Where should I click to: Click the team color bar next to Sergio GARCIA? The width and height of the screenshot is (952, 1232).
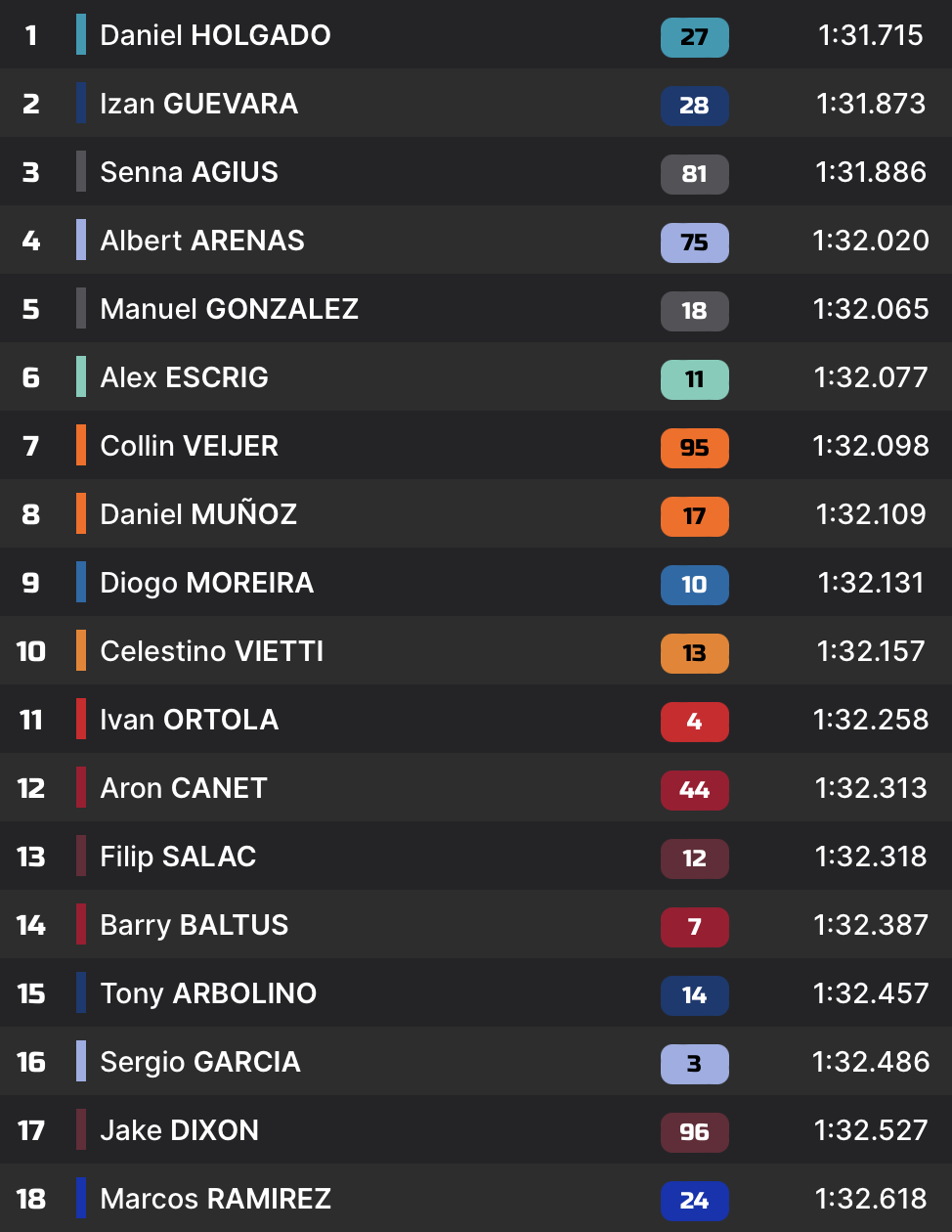point(81,1061)
